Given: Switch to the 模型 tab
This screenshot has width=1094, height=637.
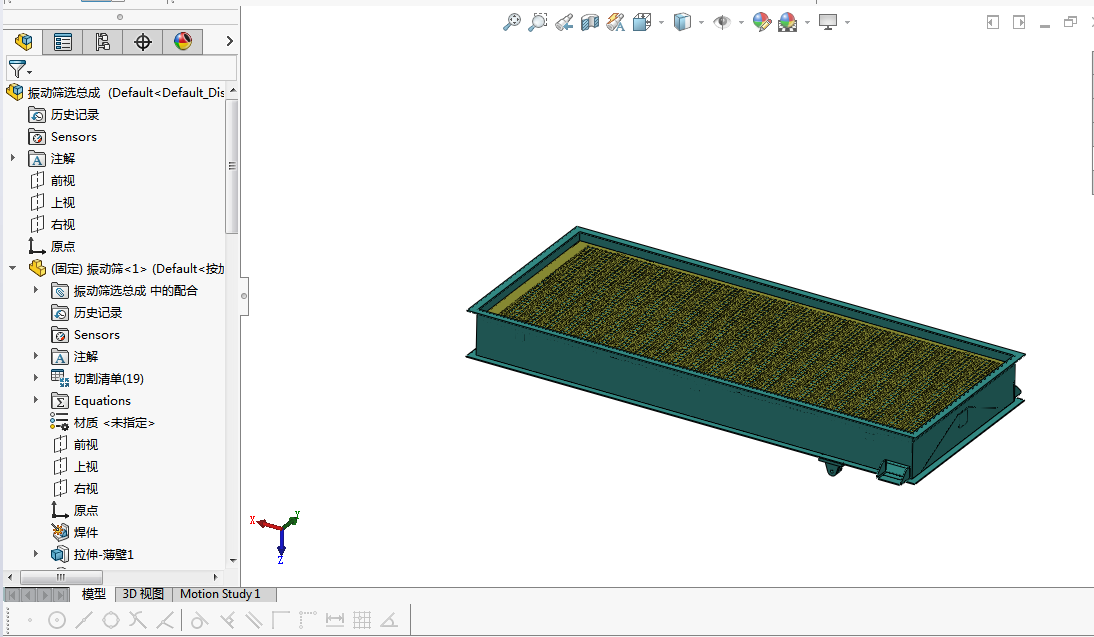Looking at the screenshot, I should pos(93,594).
